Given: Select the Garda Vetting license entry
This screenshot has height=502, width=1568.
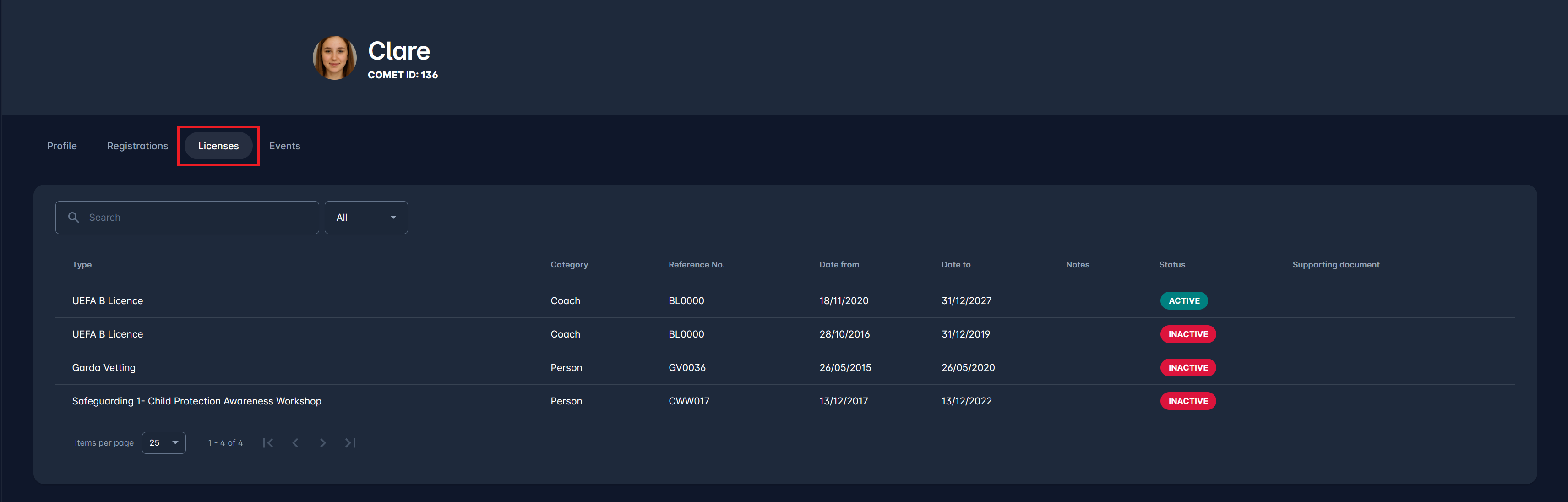Looking at the screenshot, I should point(104,367).
